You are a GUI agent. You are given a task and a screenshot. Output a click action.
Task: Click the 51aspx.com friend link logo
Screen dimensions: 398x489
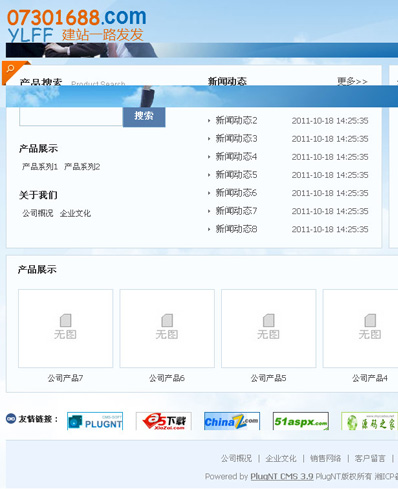tap(301, 421)
